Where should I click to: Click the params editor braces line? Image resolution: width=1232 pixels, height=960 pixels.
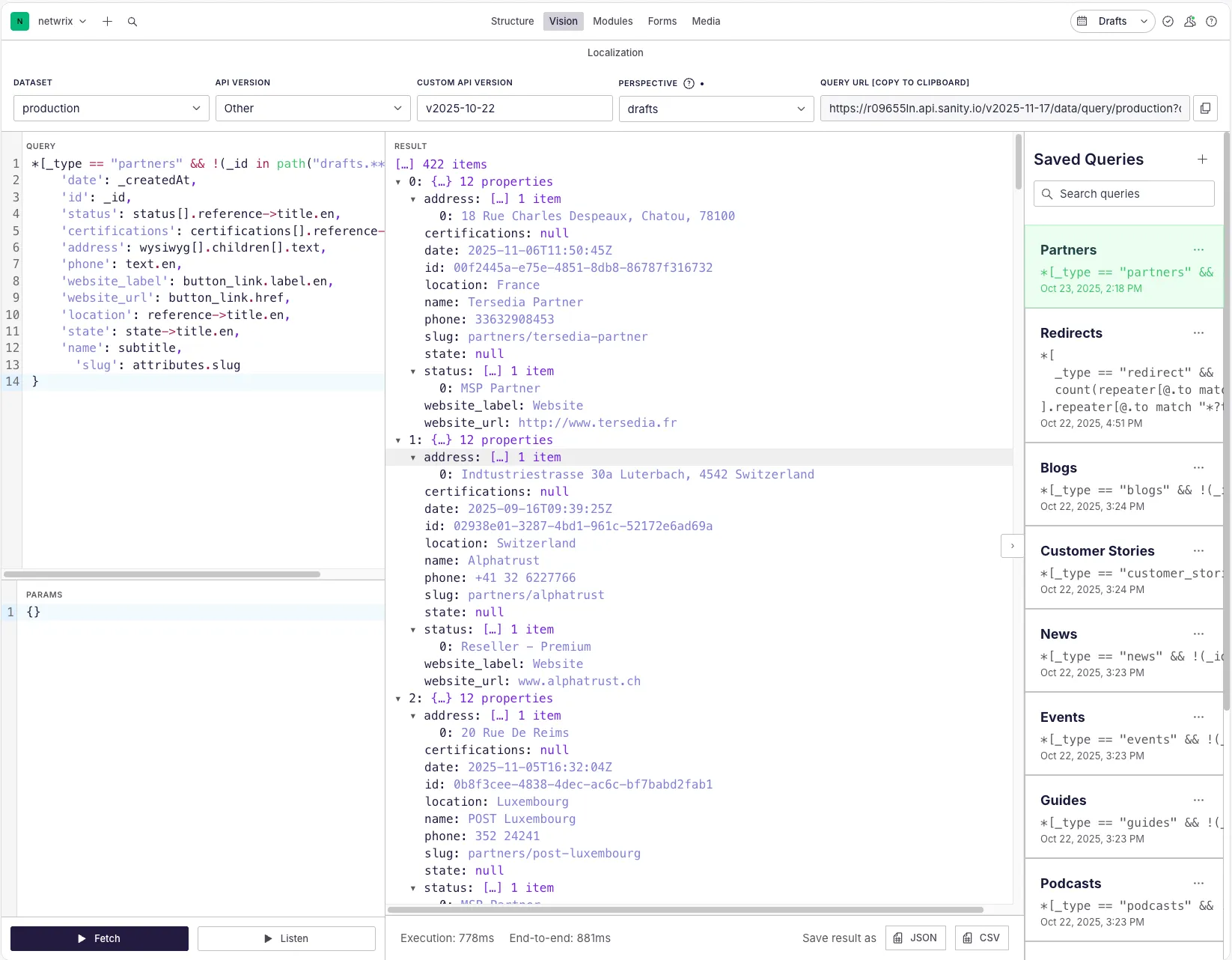[x=202, y=612]
